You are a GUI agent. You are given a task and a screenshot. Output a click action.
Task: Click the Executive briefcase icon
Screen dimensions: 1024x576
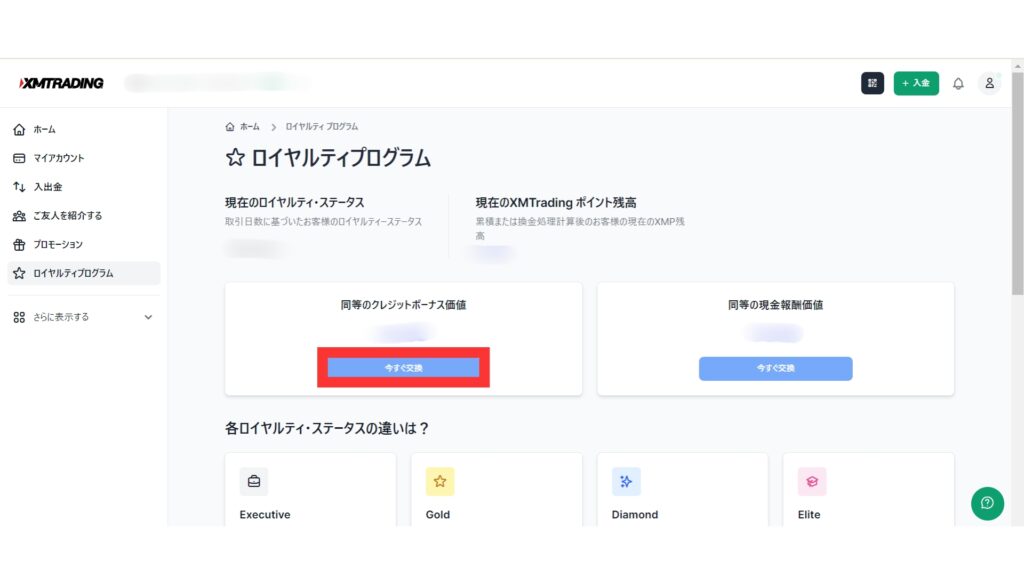click(254, 481)
